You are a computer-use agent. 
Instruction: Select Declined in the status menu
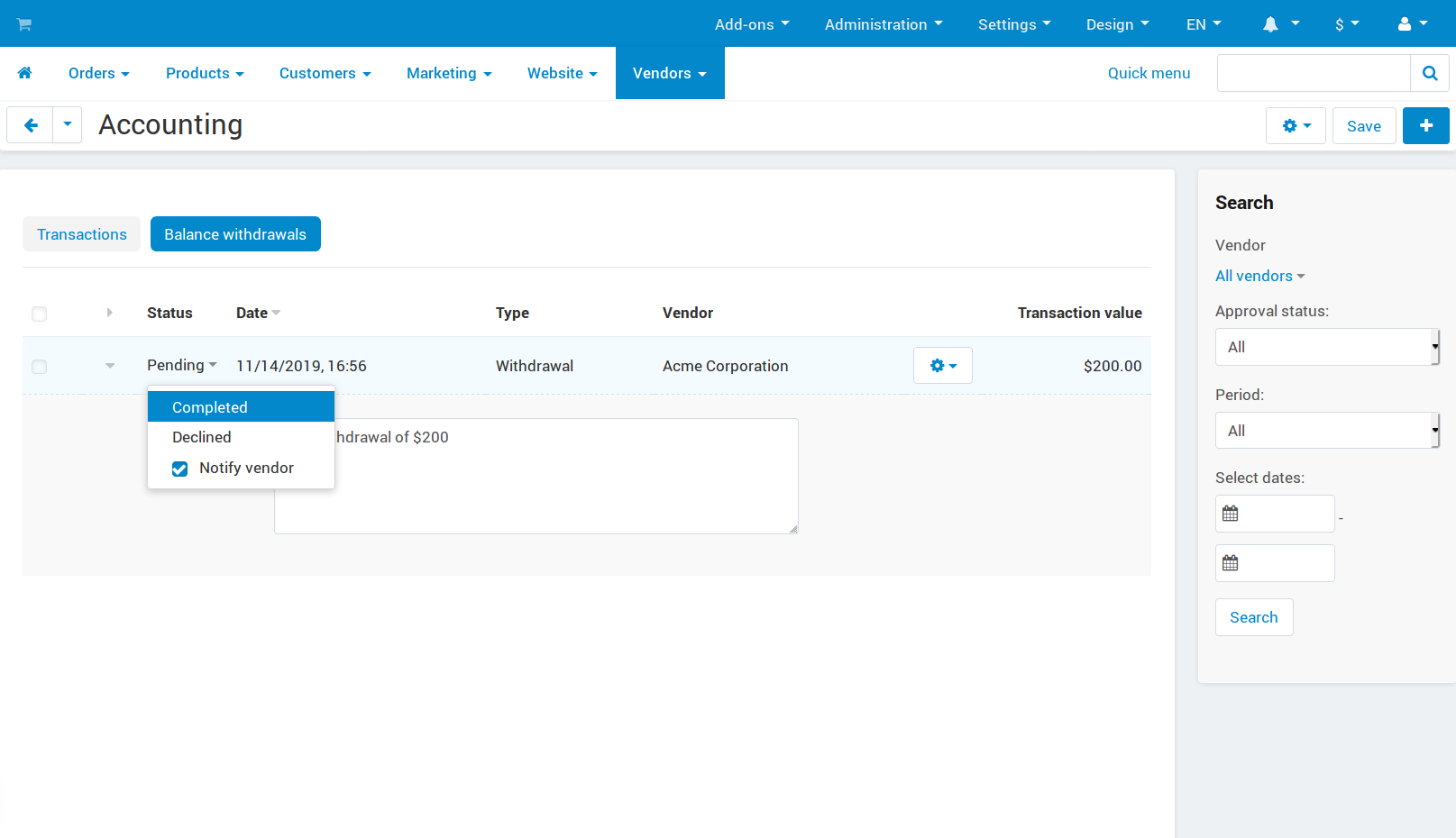241,437
